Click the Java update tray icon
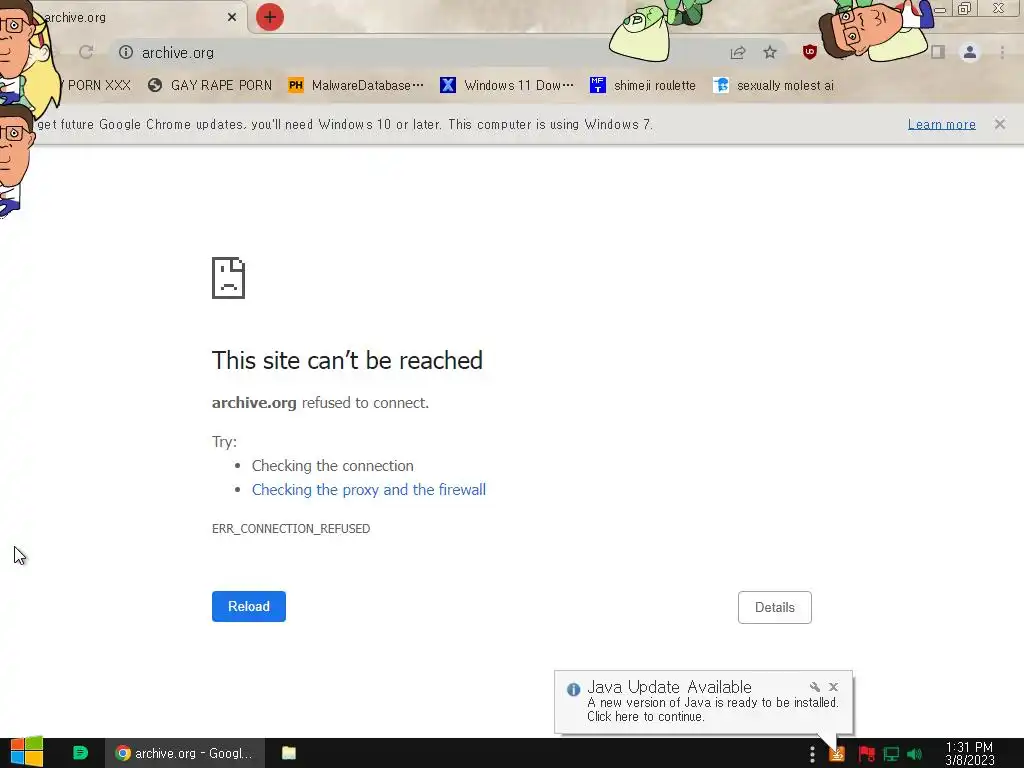This screenshot has width=1024, height=768. click(837, 754)
